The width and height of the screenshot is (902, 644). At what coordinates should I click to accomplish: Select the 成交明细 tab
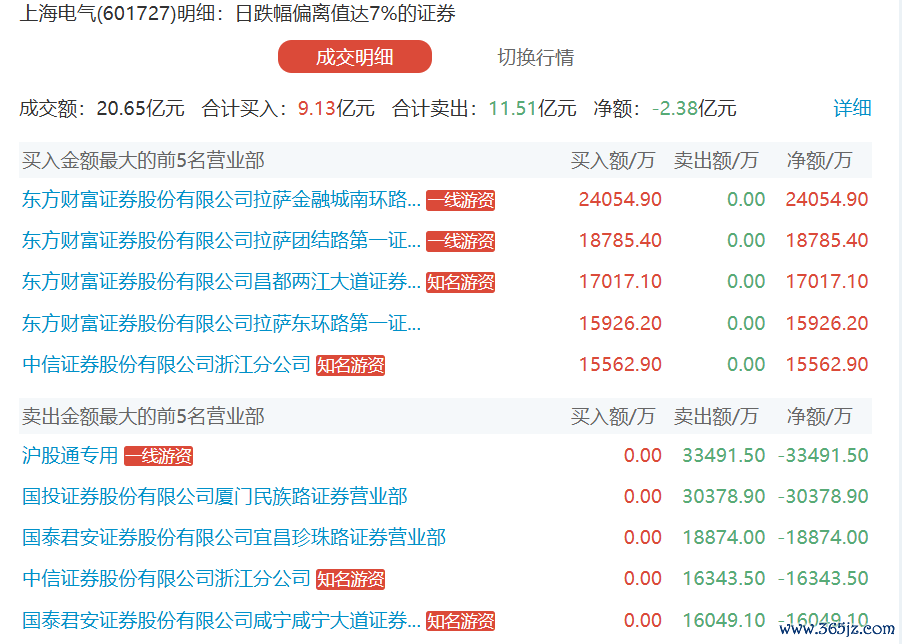click(x=354, y=57)
